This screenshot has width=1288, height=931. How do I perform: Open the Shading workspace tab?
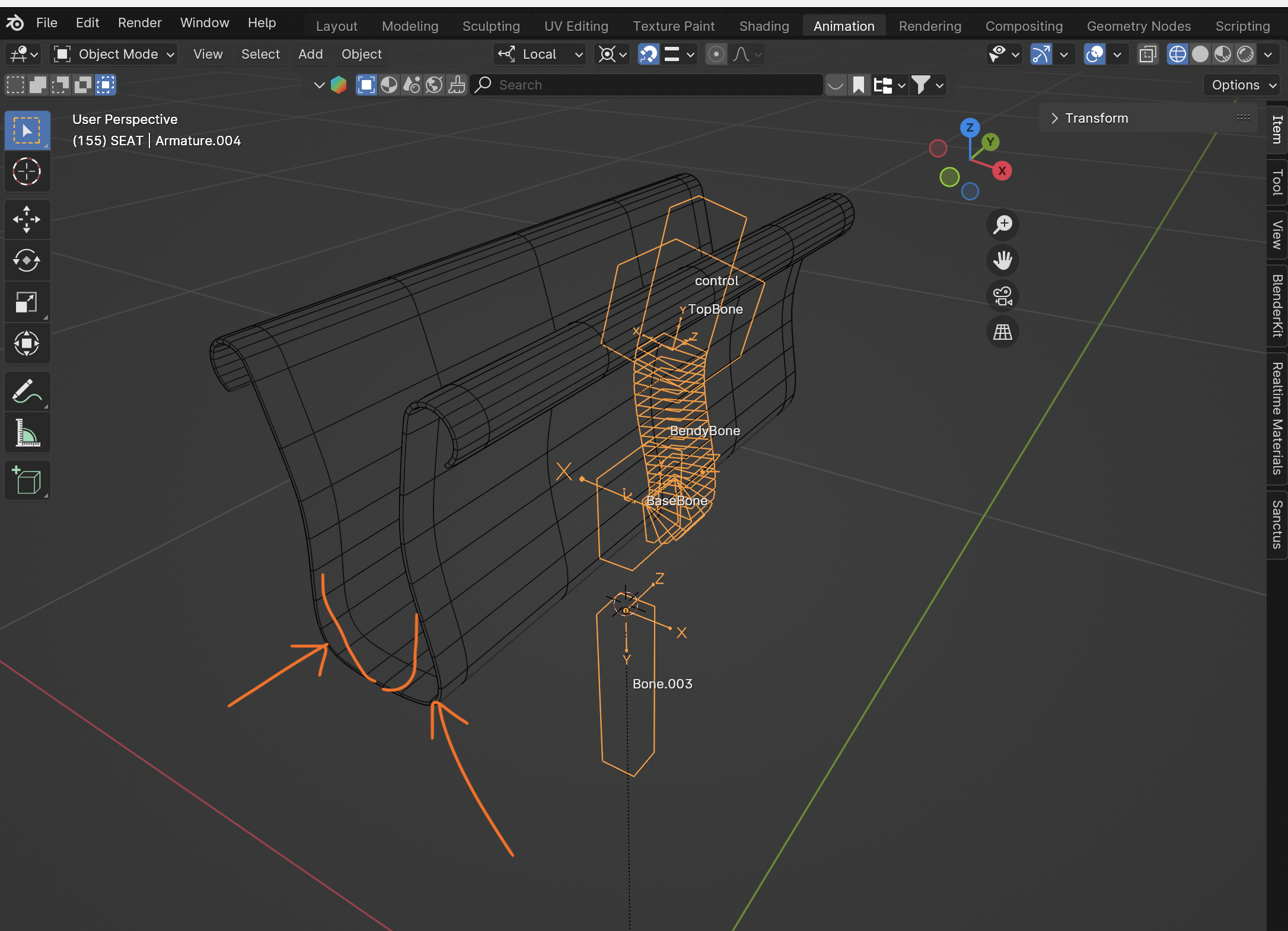pos(764,26)
